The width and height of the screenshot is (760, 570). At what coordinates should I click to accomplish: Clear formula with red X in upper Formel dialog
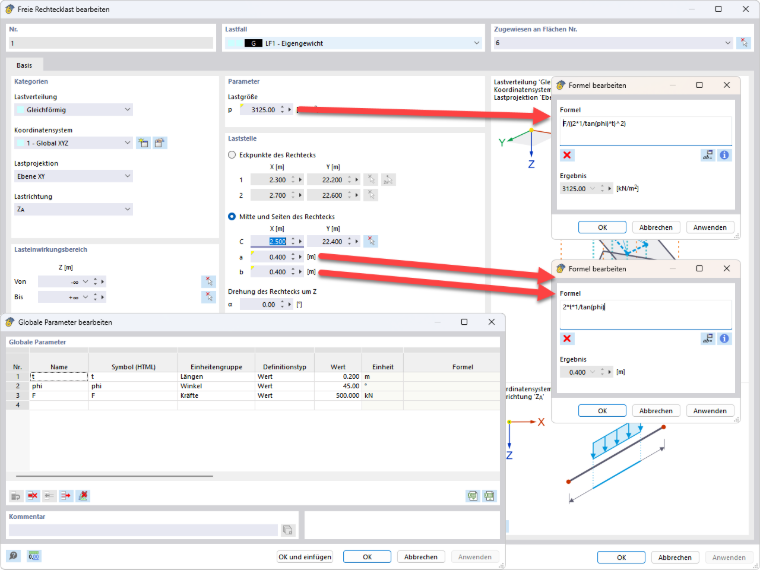567,155
